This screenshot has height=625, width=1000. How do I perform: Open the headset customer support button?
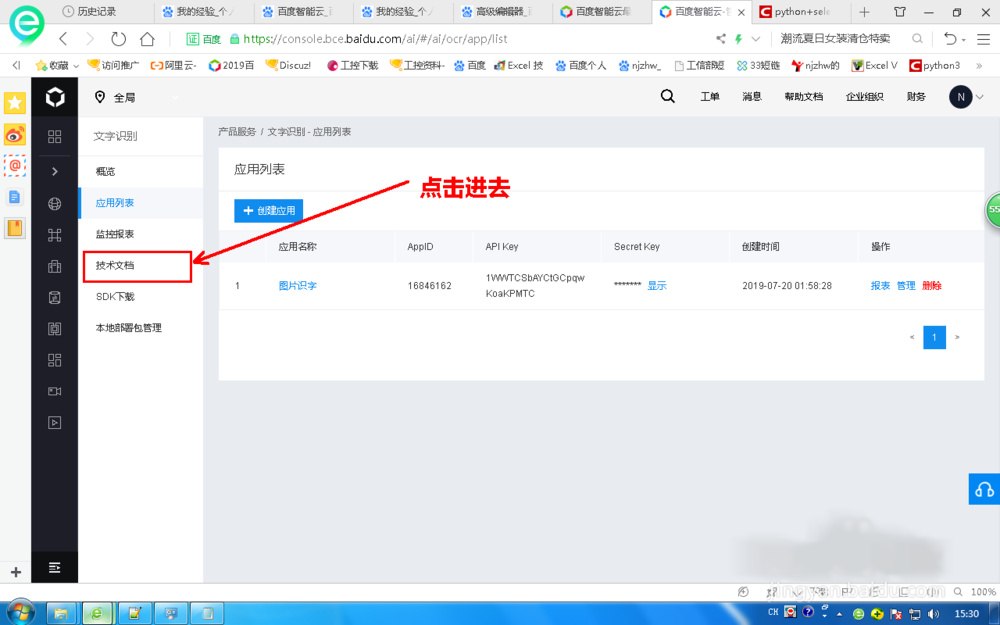(984, 489)
